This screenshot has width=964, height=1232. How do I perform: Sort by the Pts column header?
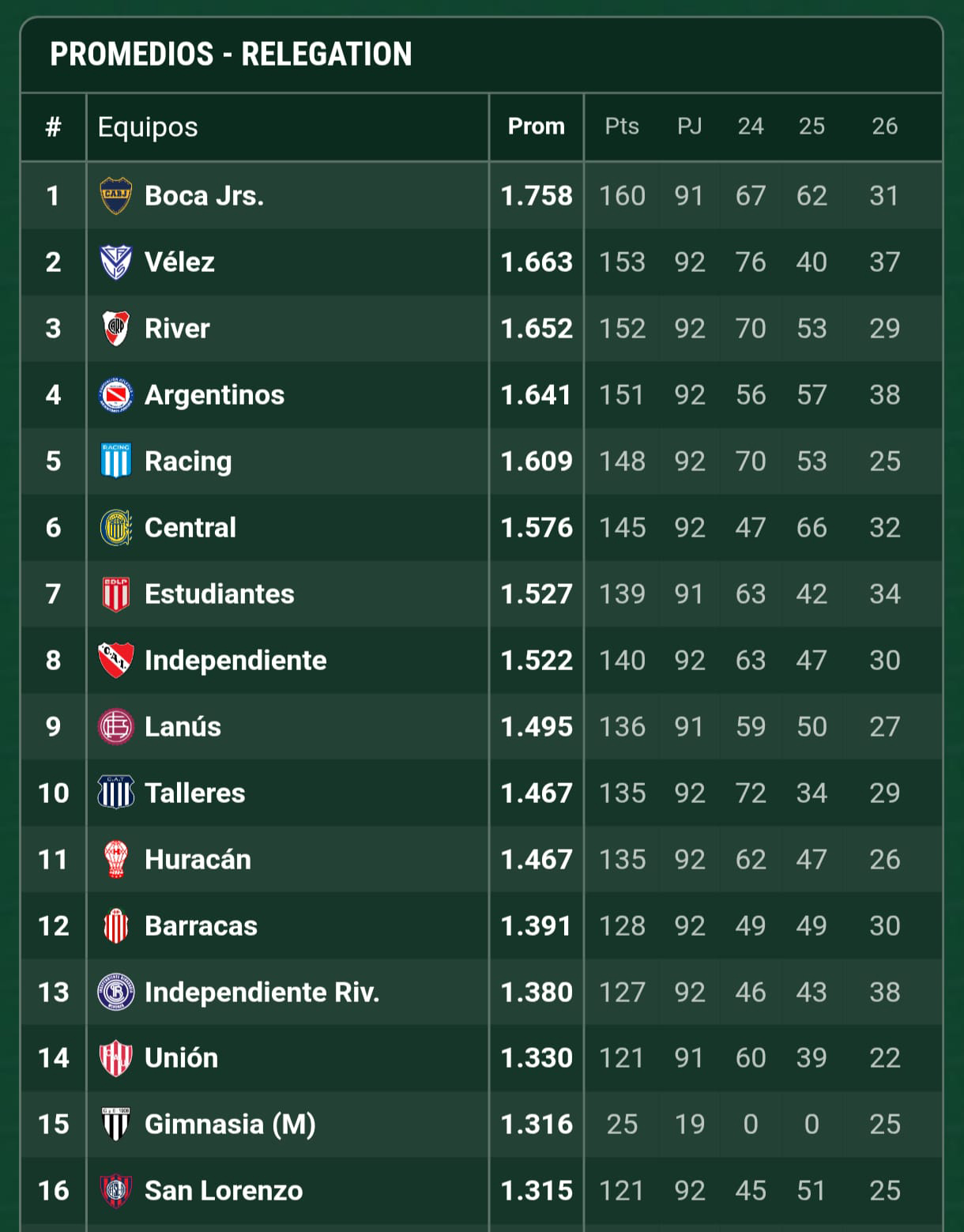622,126
